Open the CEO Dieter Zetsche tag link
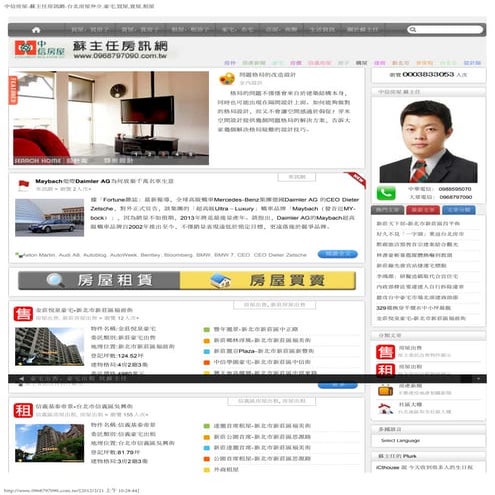The height and width of the screenshot is (495, 495). tap(280, 255)
